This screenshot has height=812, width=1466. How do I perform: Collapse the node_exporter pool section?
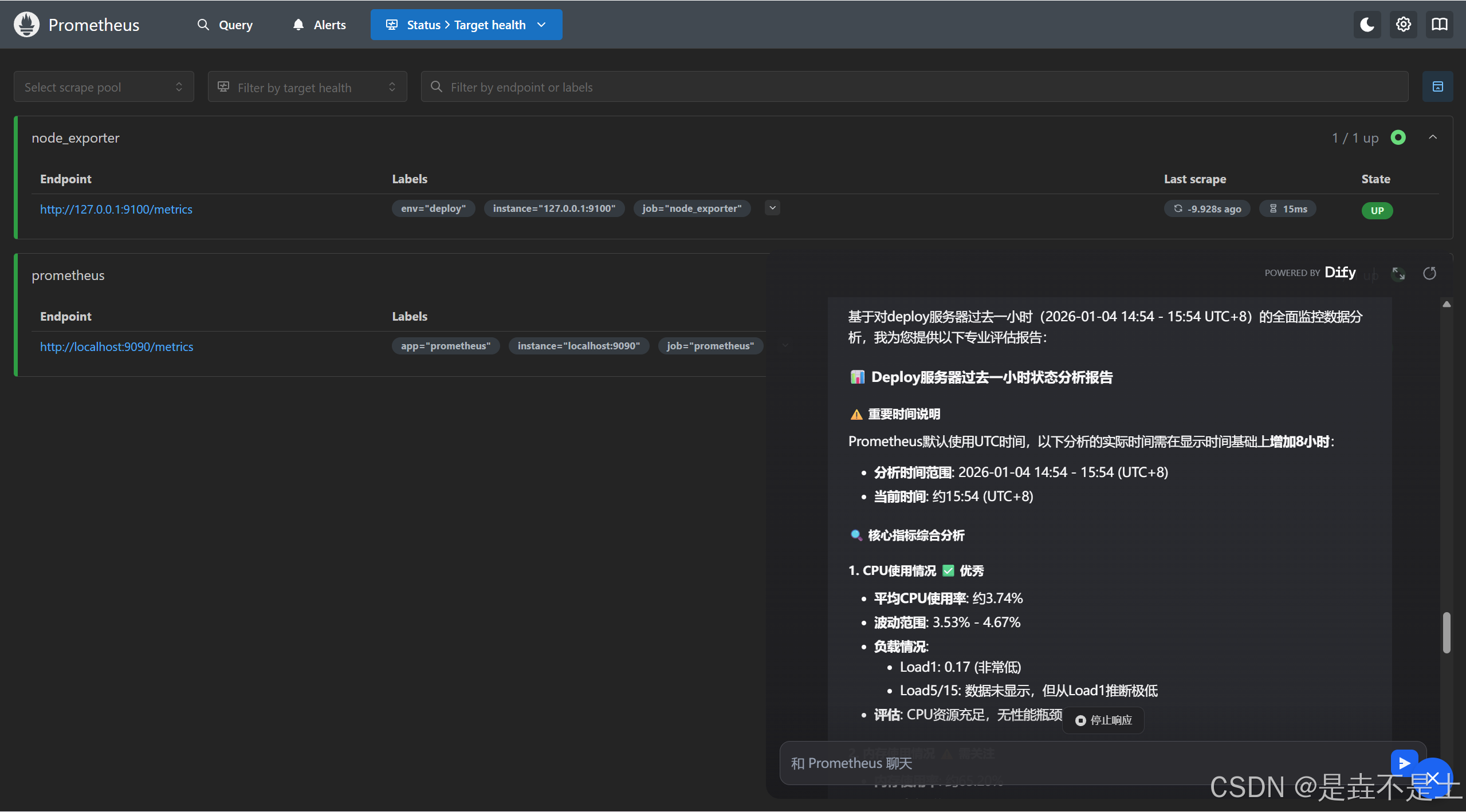1433,137
